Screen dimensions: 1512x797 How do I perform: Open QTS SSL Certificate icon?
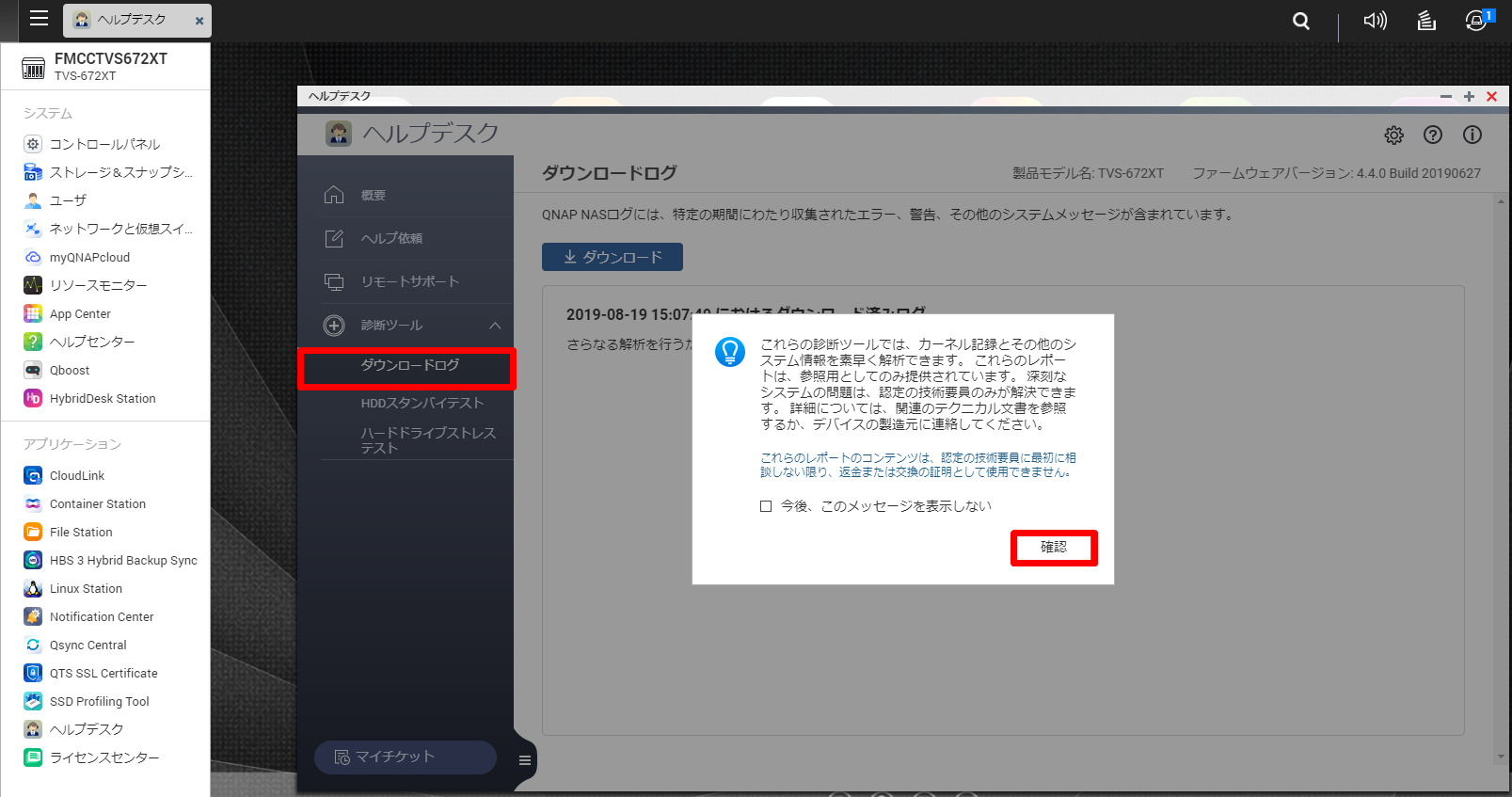click(x=33, y=673)
